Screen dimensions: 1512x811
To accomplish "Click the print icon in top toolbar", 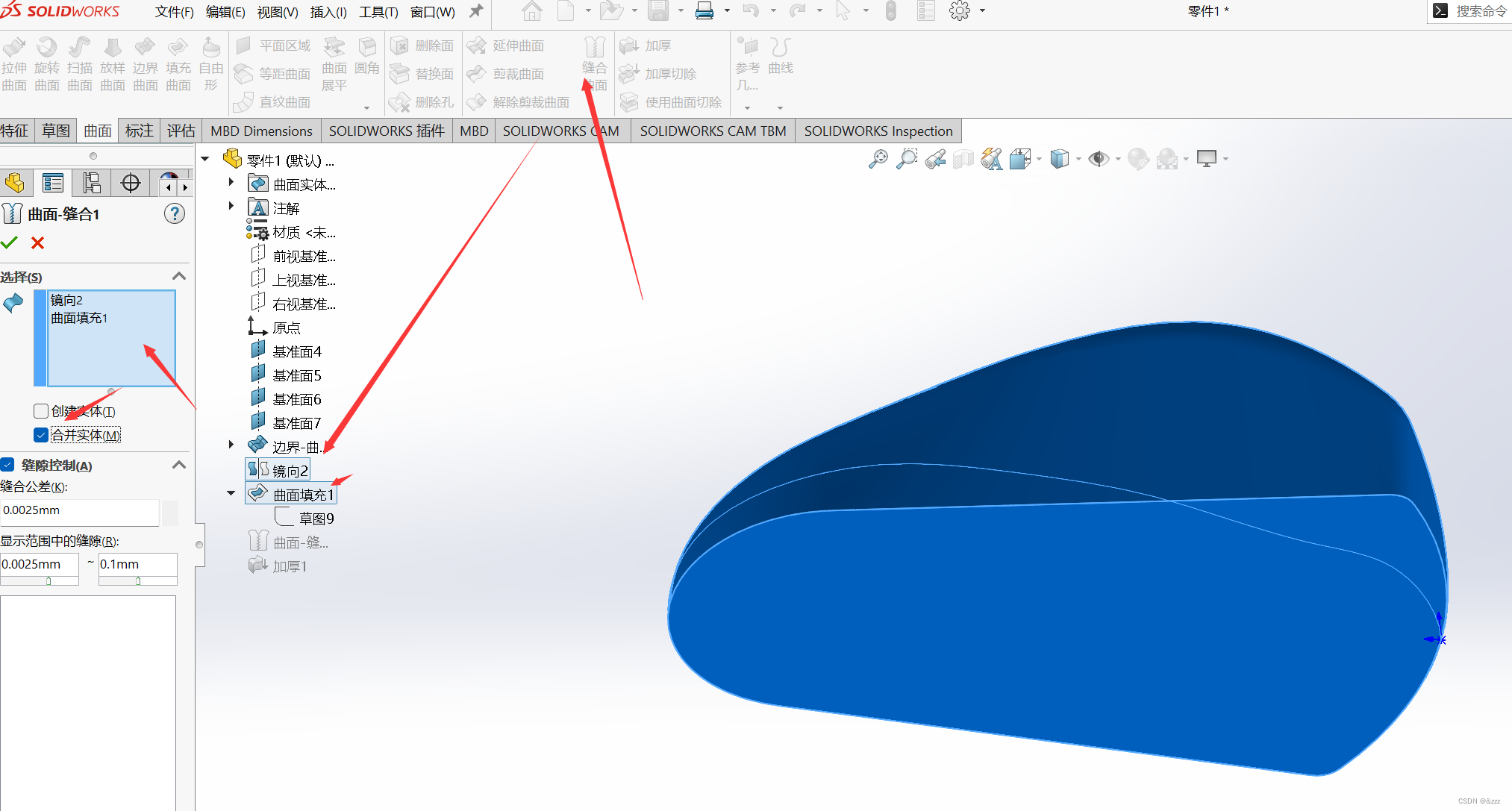I will tap(704, 11).
